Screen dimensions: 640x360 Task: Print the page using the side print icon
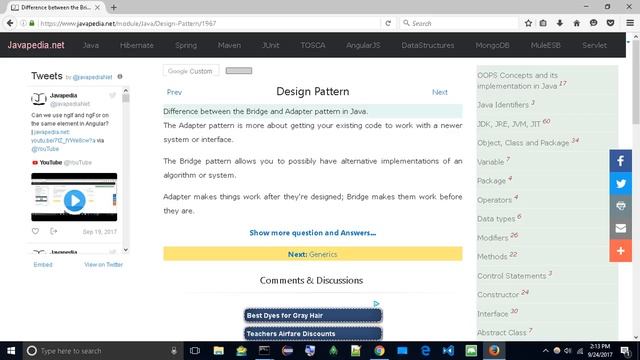tap(620, 206)
